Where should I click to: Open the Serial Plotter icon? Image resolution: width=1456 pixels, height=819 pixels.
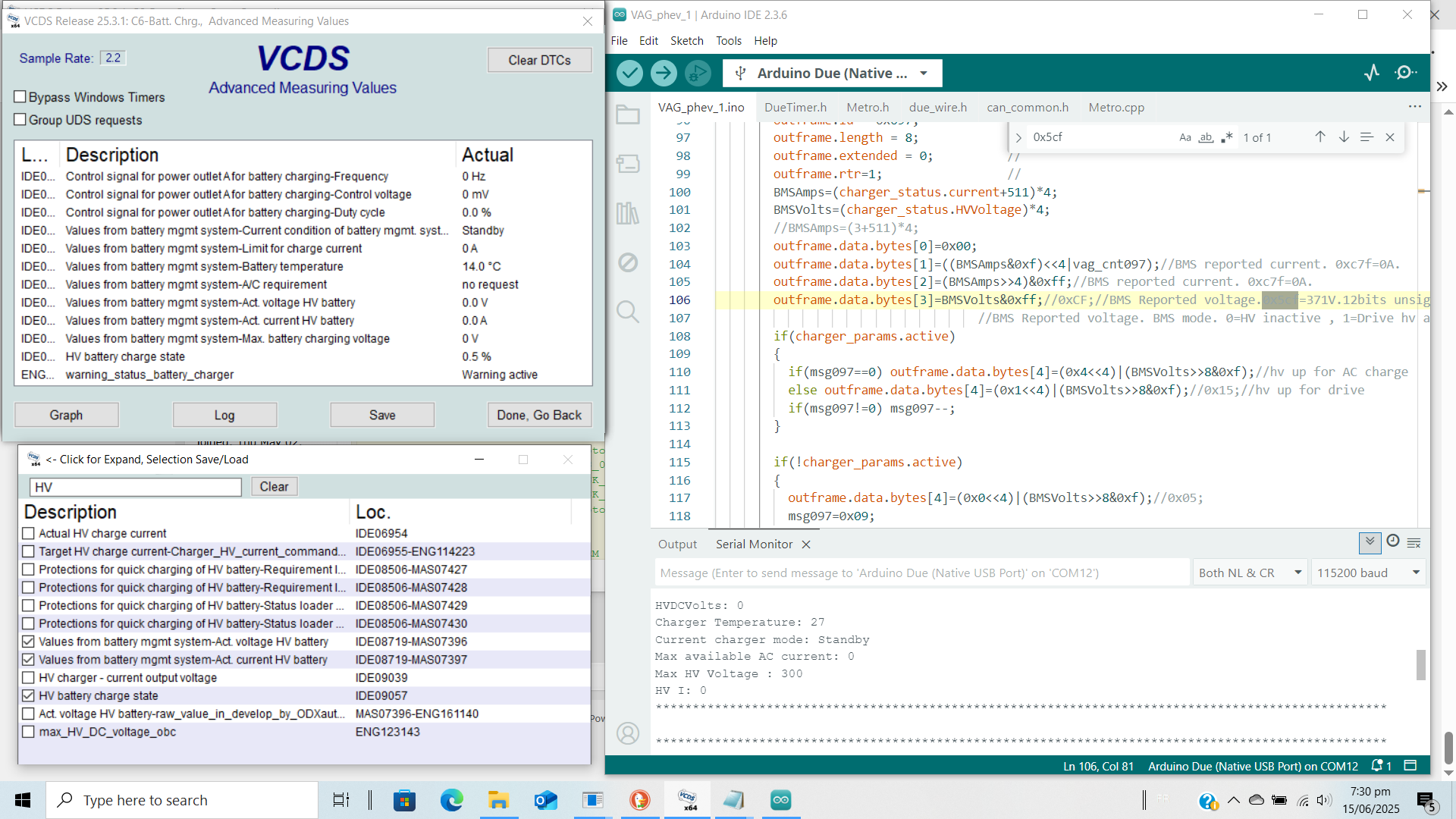coord(1372,73)
